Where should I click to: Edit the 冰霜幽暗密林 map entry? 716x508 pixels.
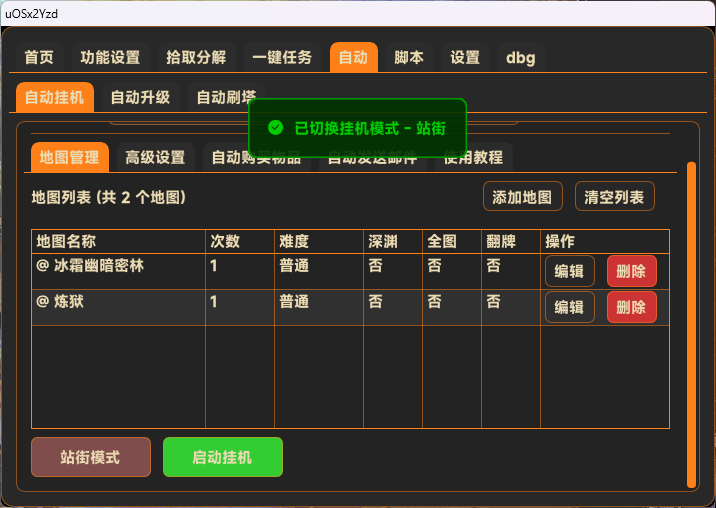pyautogui.click(x=569, y=271)
